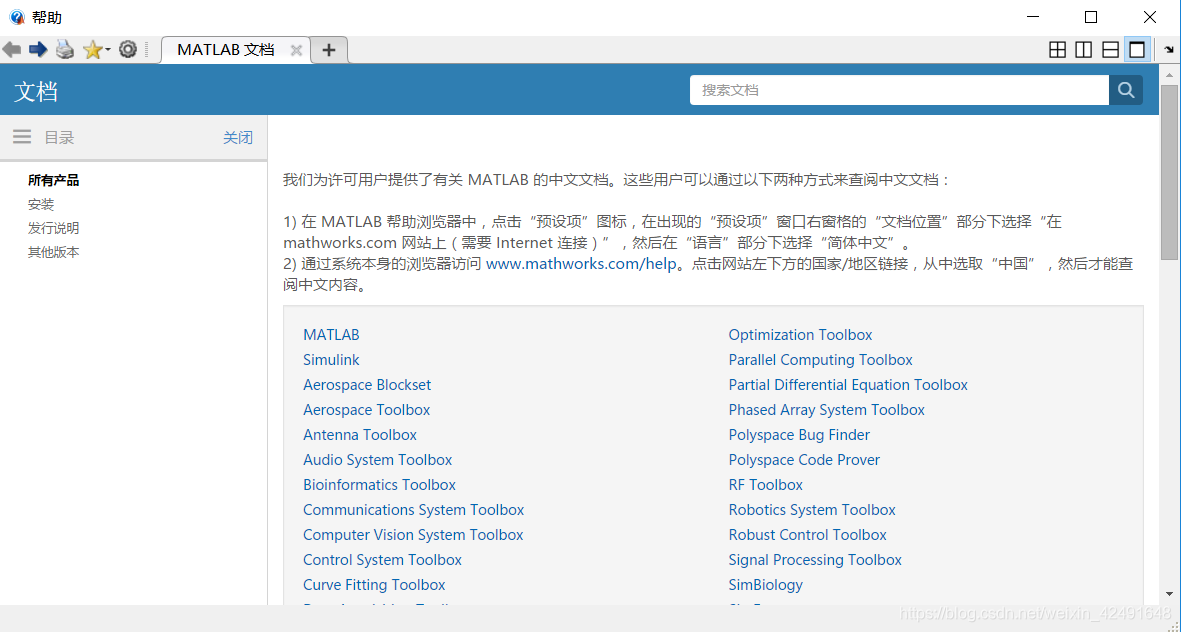Open the Curve Fitting Toolbox link
The image size is (1181, 632).
tap(374, 585)
